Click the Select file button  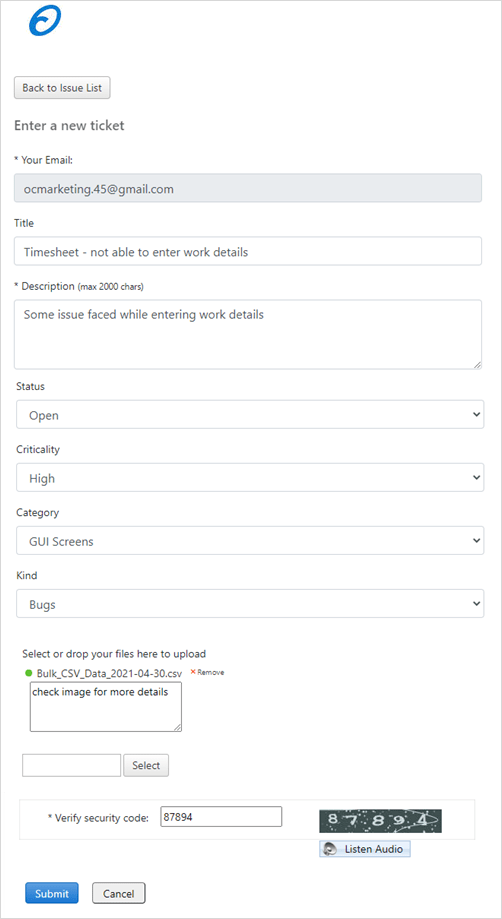pos(146,765)
